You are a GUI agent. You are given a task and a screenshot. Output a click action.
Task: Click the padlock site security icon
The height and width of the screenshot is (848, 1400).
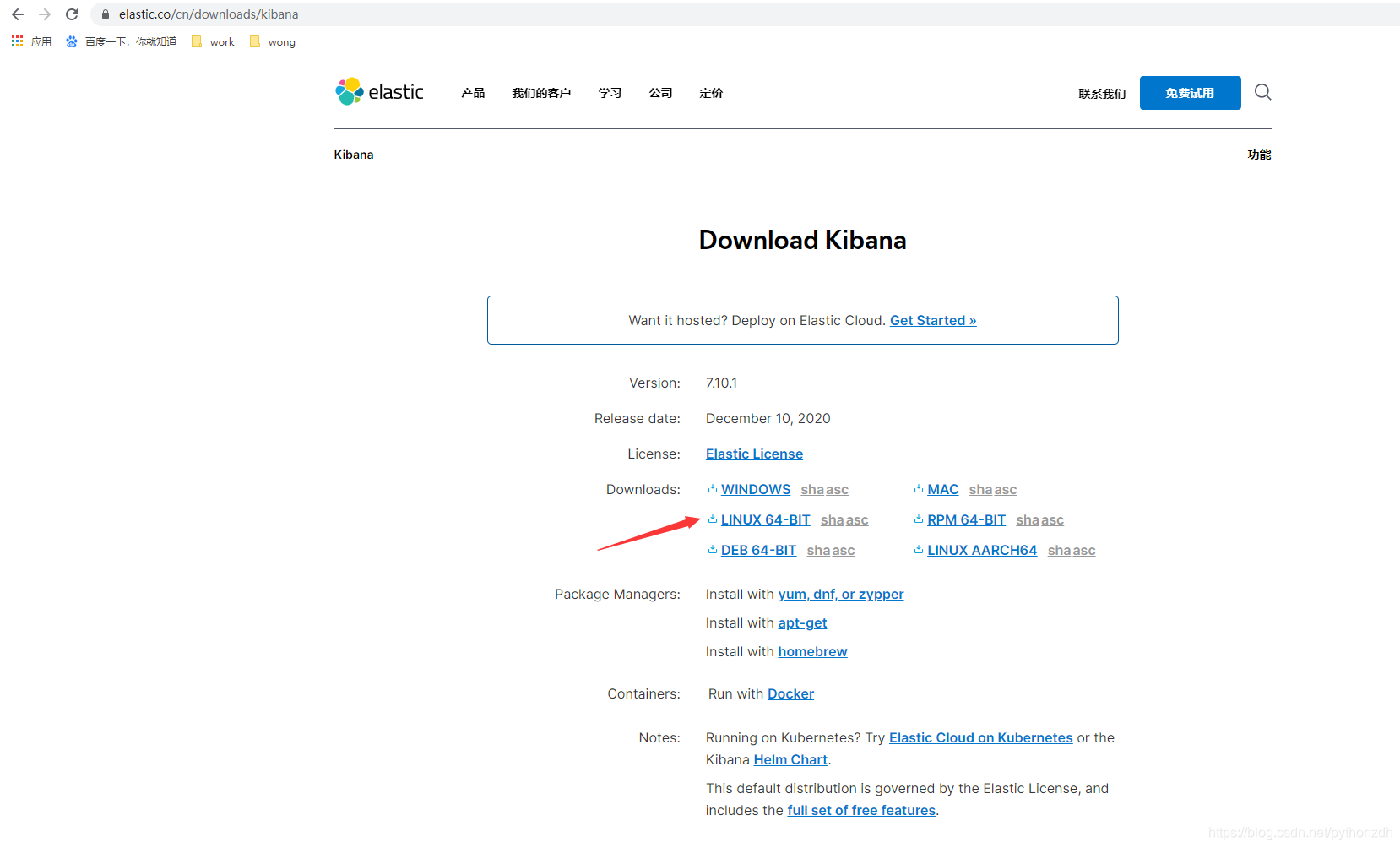click(106, 14)
